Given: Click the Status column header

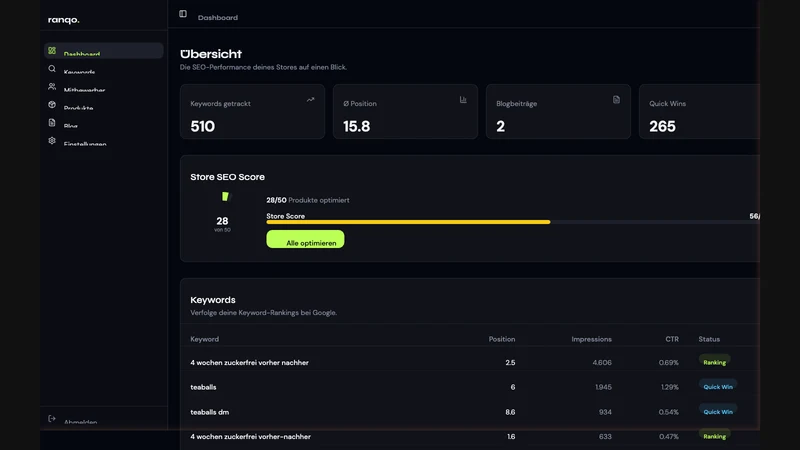Looking at the screenshot, I should click(709, 339).
